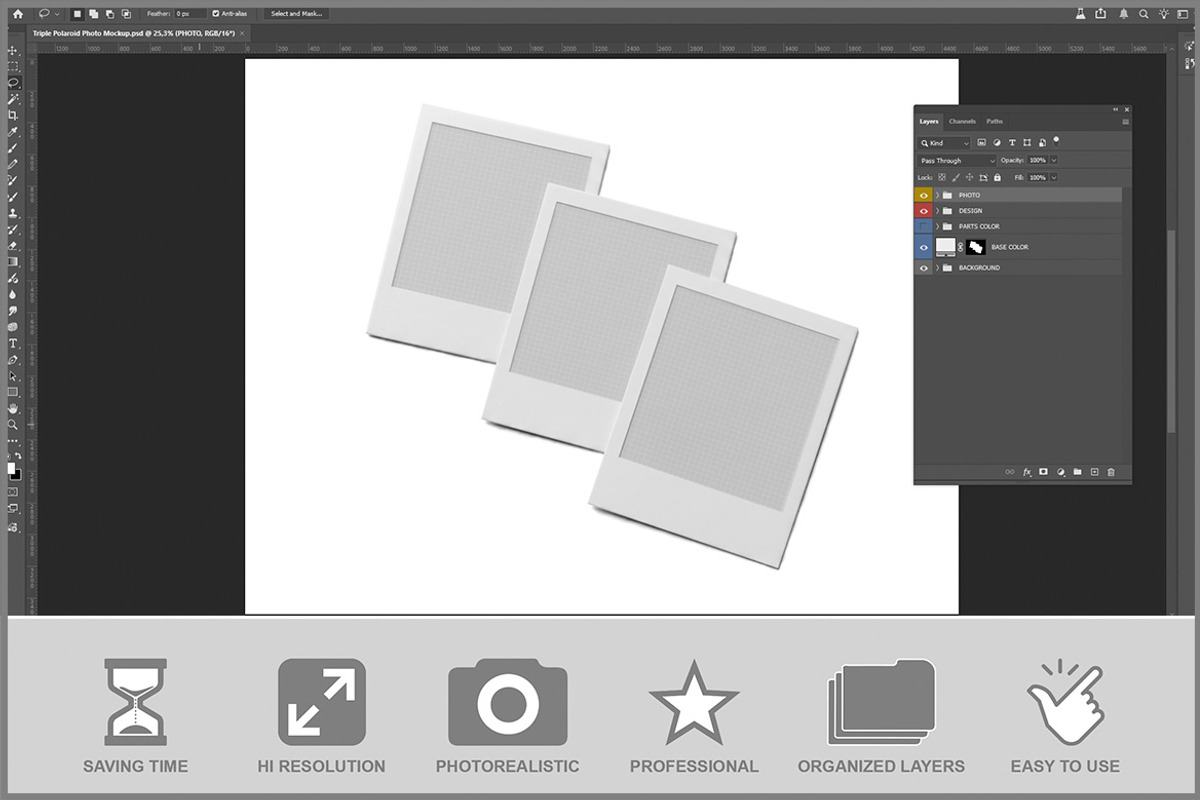Expand the DESIGN group
1200x800 pixels.
[937, 211]
